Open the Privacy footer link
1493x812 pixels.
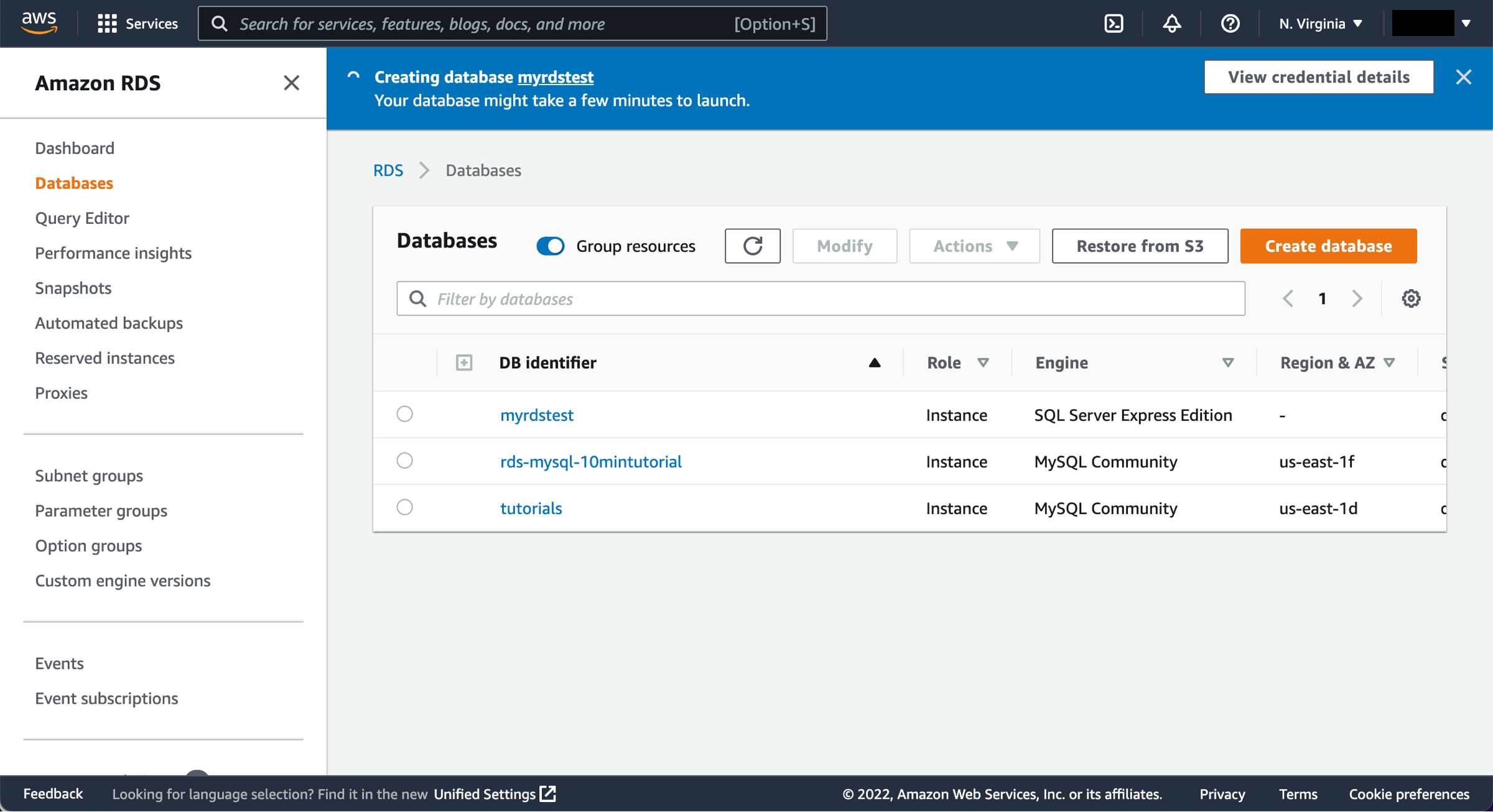(1222, 794)
